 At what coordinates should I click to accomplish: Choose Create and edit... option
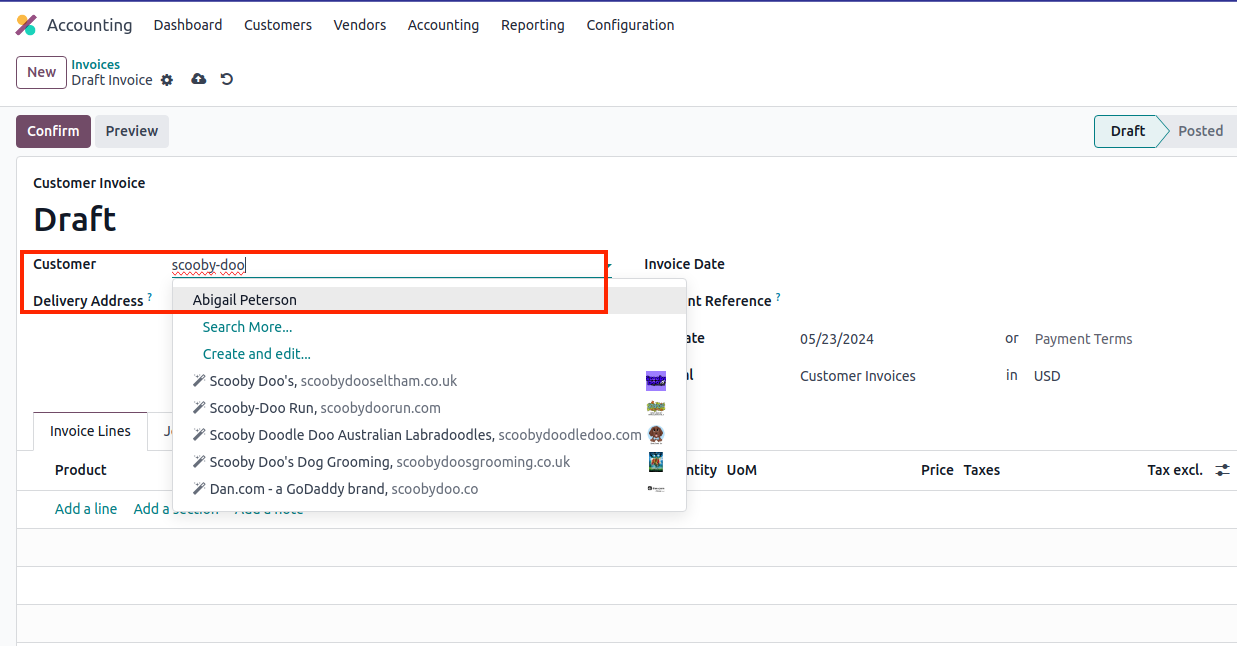click(430, 354)
